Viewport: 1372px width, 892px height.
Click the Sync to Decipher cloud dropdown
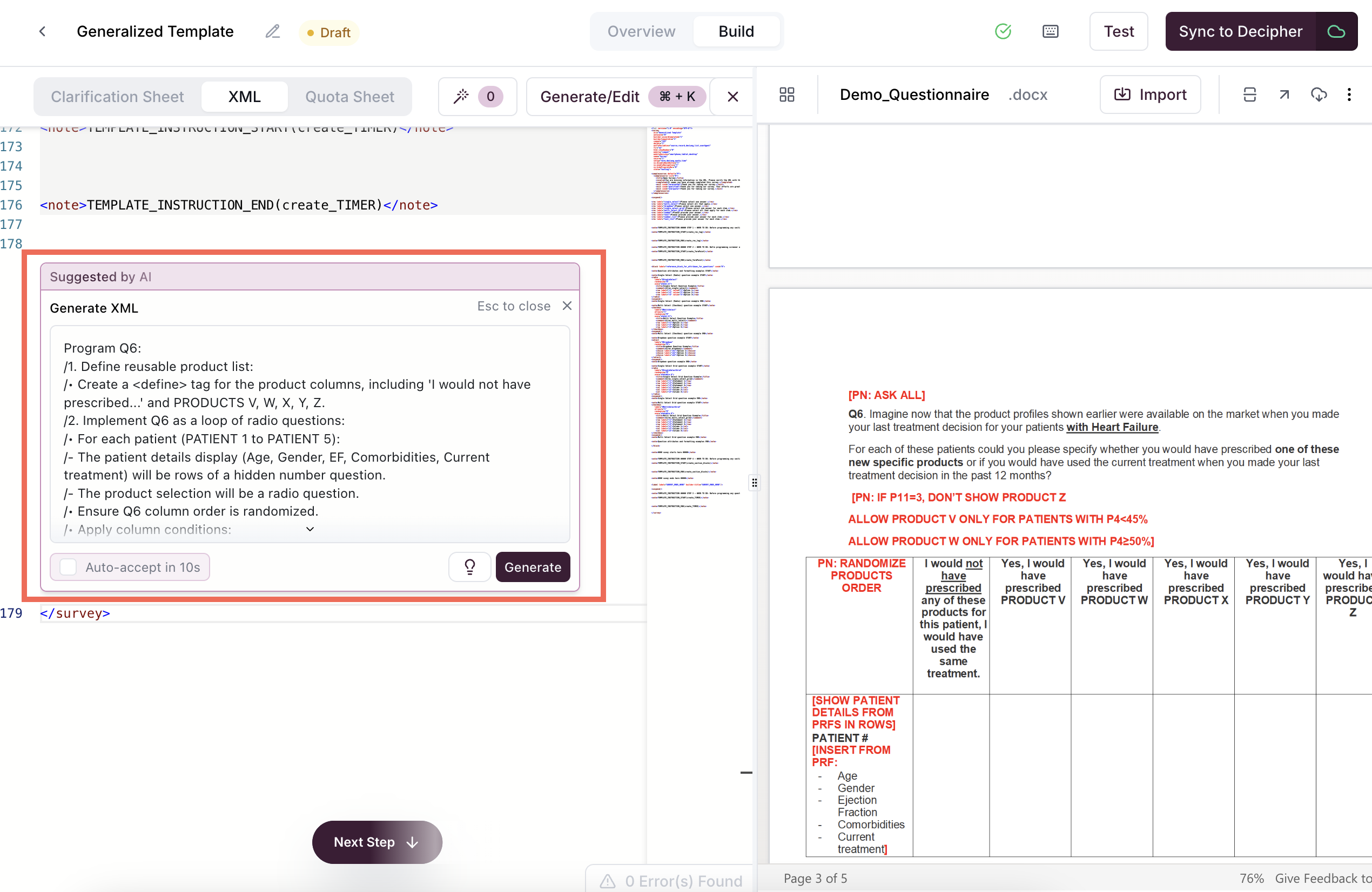[x=1336, y=31]
